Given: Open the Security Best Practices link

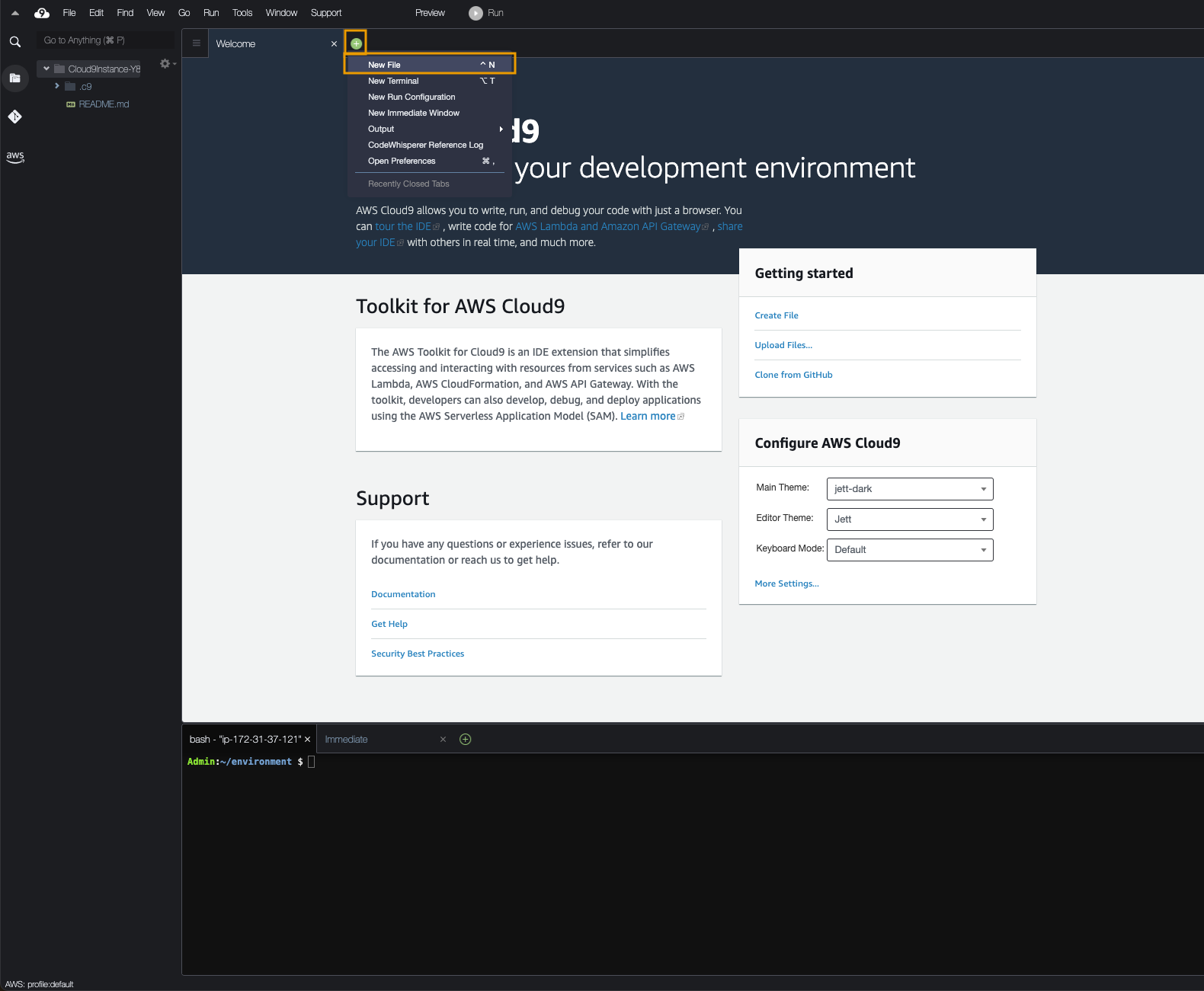Looking at the screenshot, I should click(418, 654).
